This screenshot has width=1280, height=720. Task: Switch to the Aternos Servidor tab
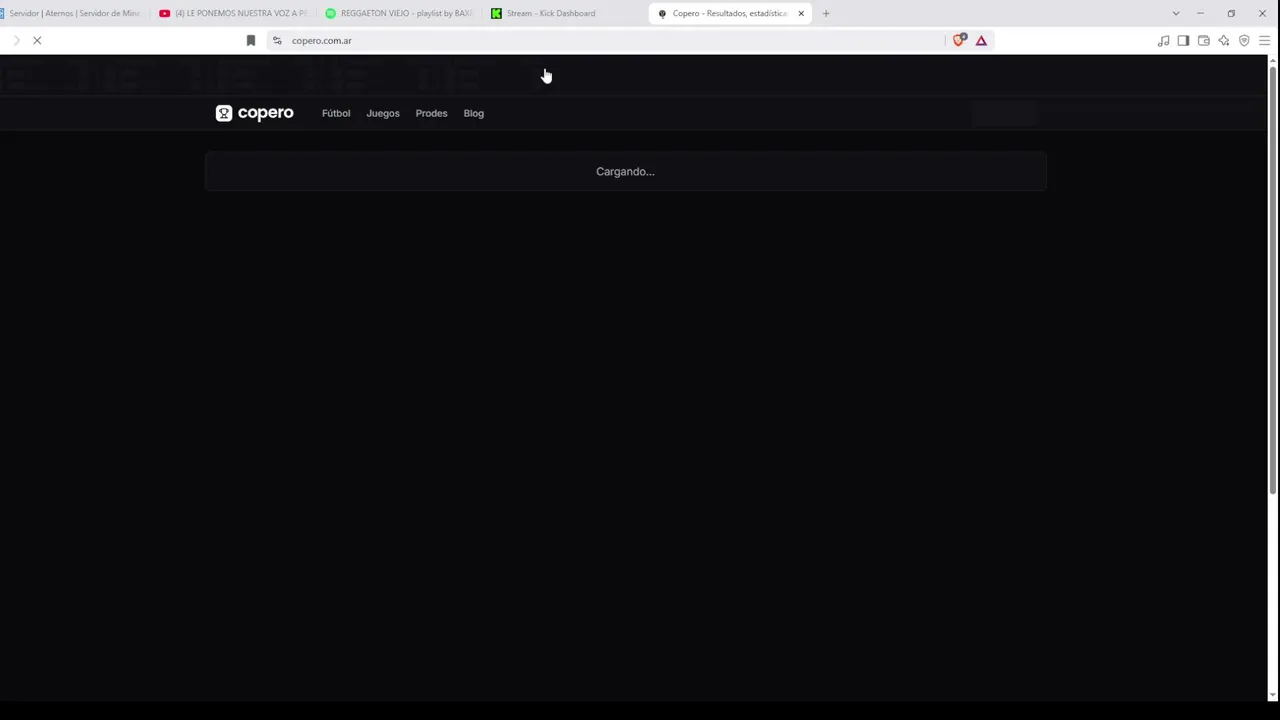coord(72,13)
